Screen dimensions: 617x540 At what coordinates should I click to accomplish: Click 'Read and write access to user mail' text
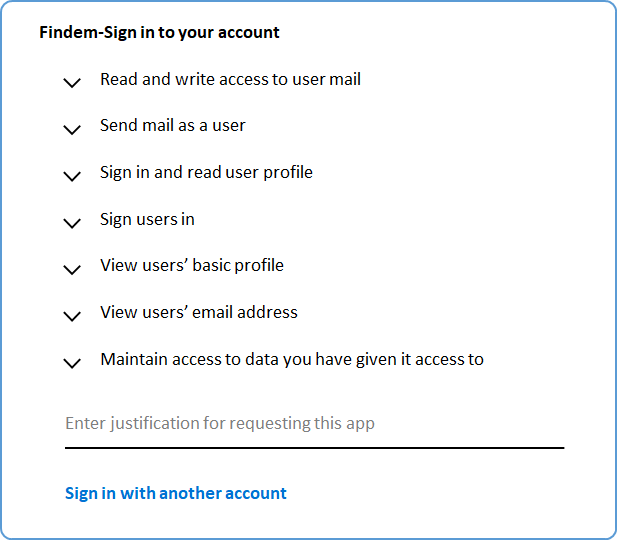coord(230,79)
